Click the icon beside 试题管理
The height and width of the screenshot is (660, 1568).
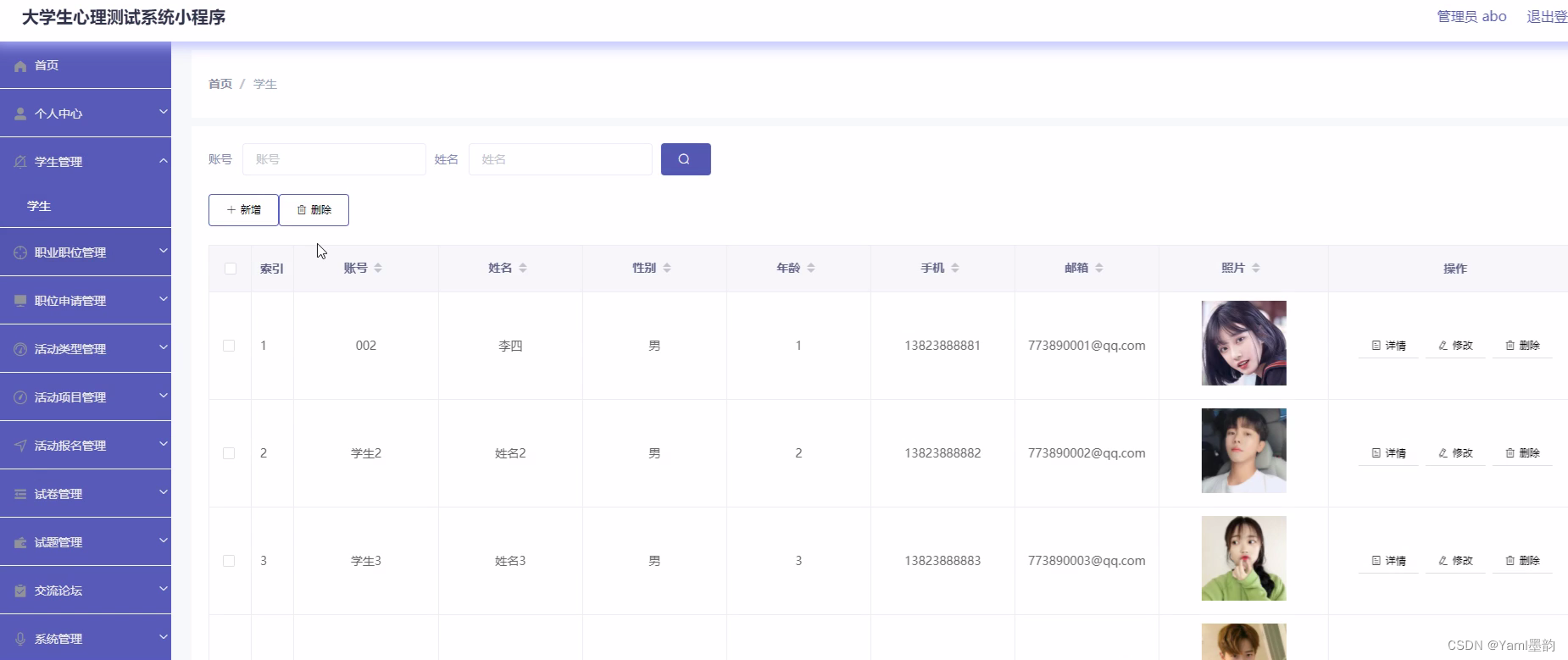click(x=20, y=542)
